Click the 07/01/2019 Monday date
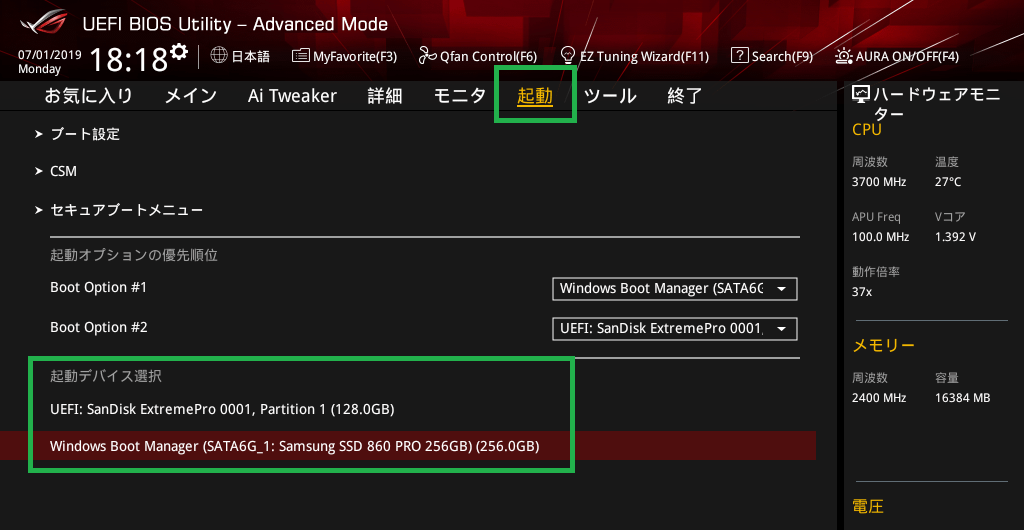Screen dimensions: 1024x530 50,61
